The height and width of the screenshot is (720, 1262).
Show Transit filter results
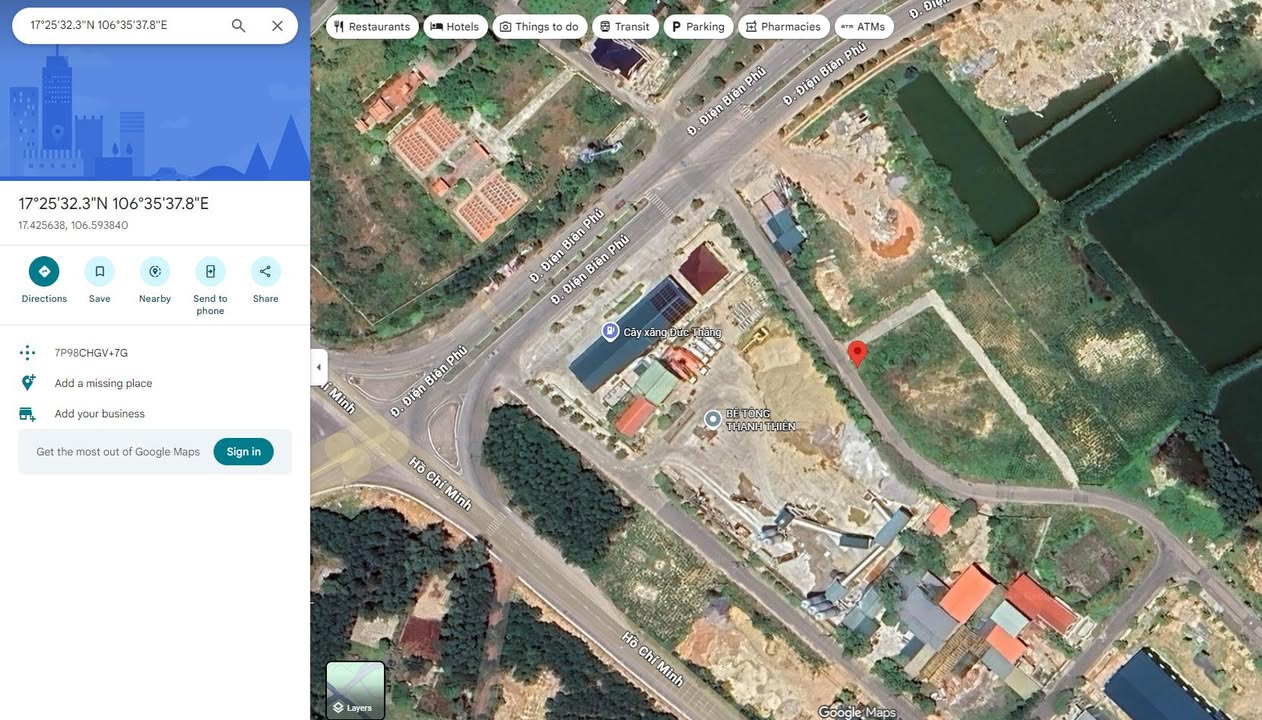click(x=625, y=27)
